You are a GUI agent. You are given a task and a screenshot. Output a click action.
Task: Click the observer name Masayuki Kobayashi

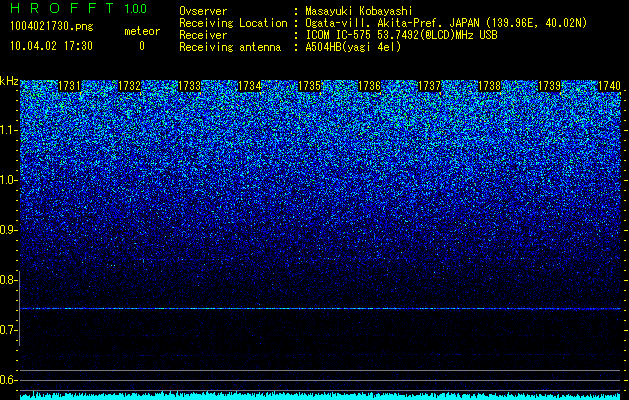pyautogui.click(x=359, y=11)
